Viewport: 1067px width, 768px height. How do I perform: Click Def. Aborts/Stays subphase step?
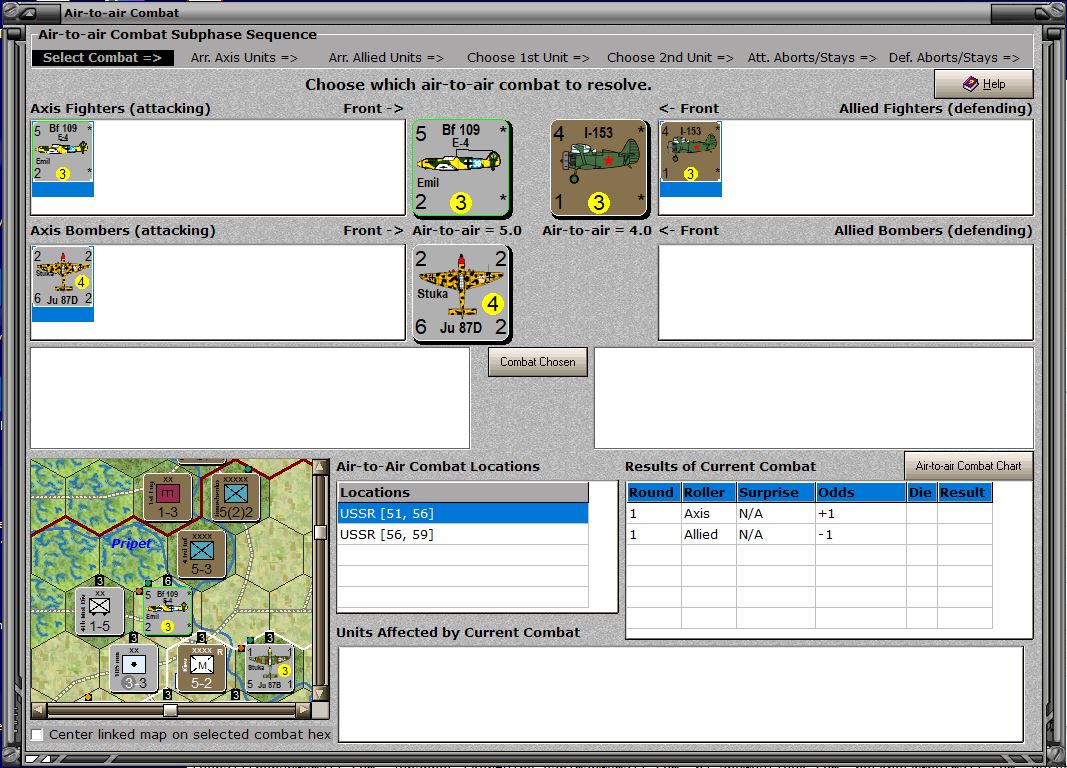[x=954, y=58]
